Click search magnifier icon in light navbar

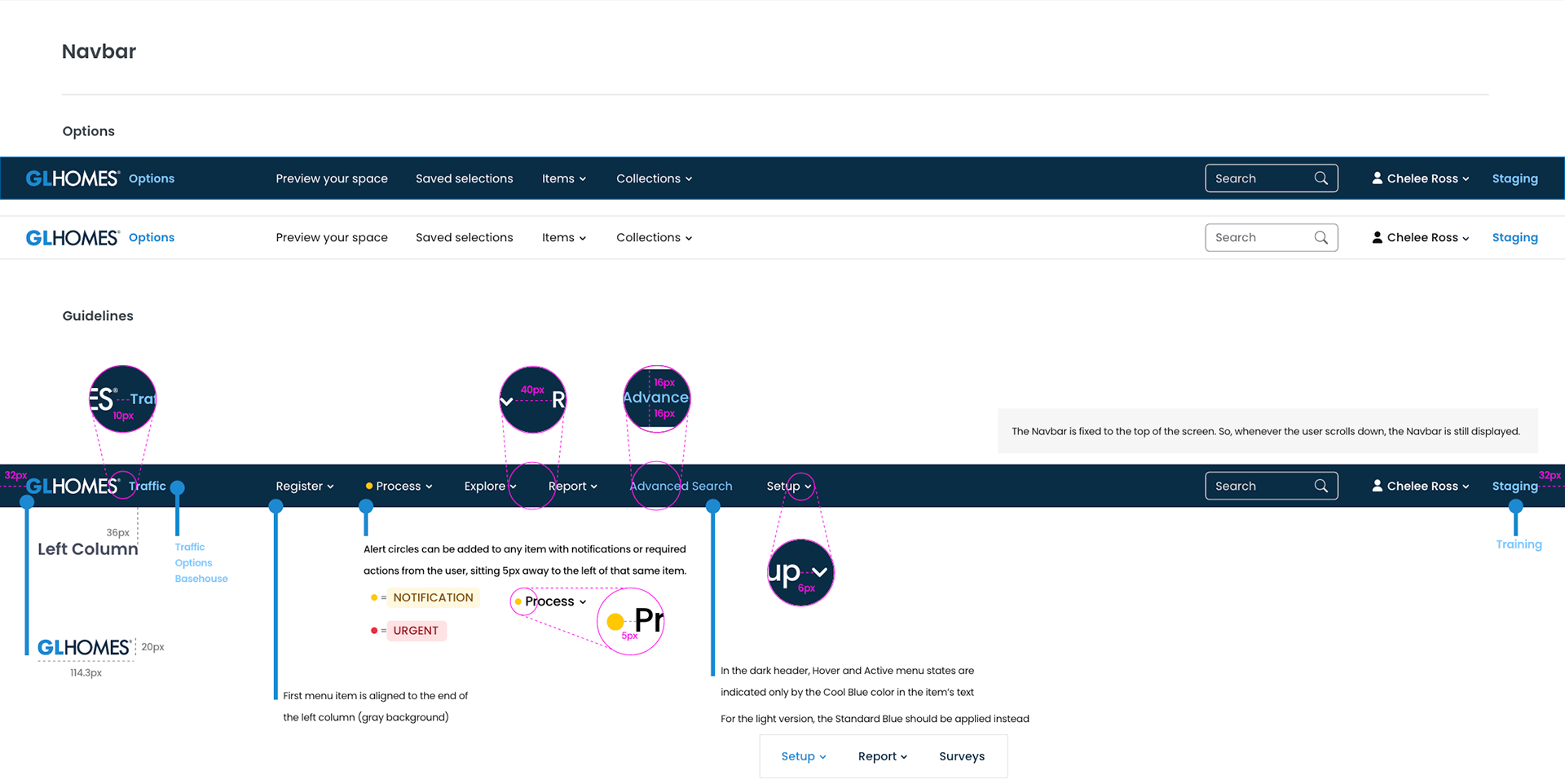1321,238
